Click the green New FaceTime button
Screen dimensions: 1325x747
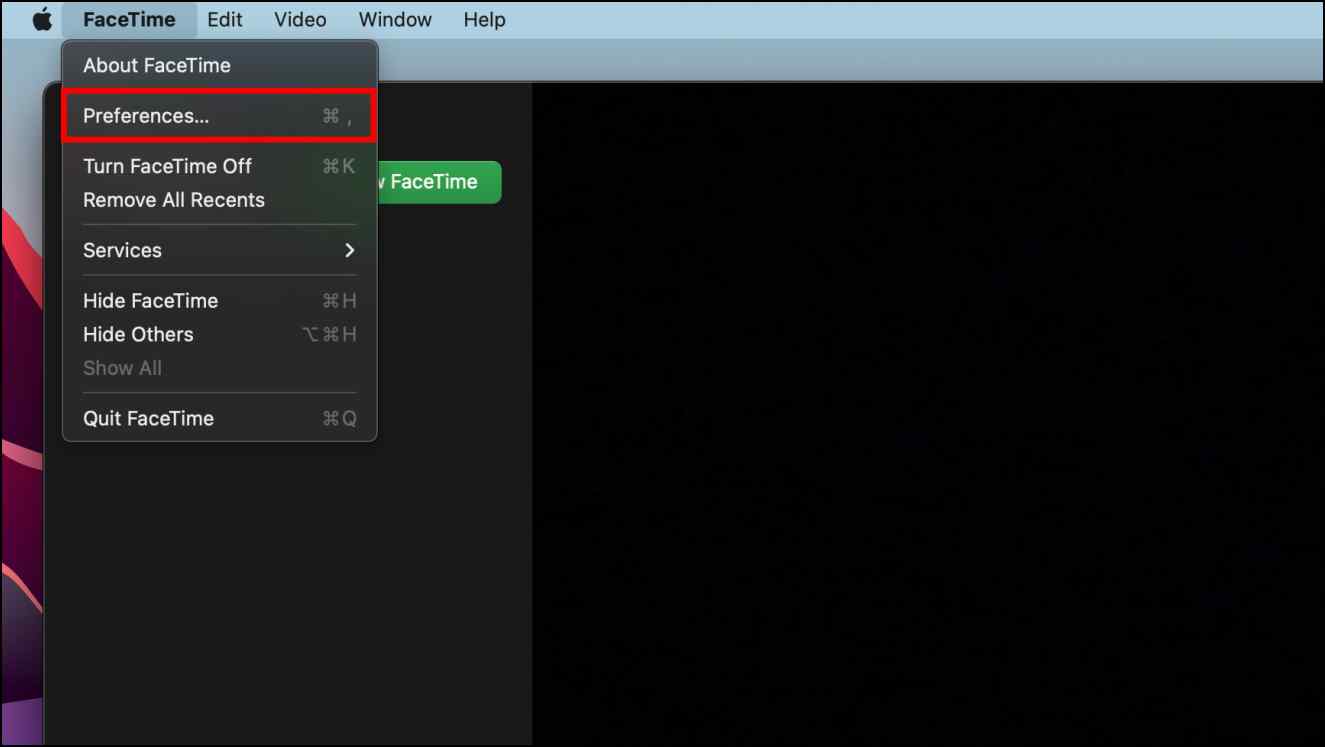[x=439, y=182]
